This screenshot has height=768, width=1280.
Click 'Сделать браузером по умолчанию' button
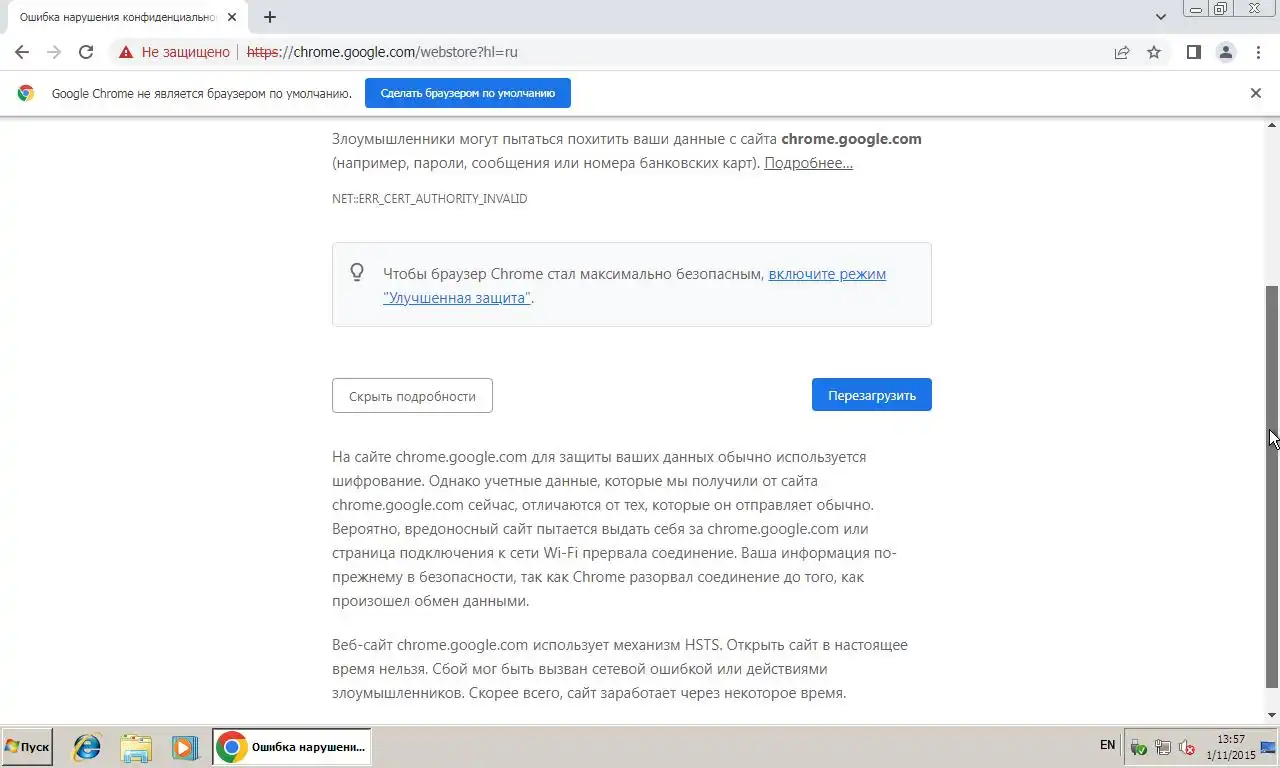tap(467, 93)
